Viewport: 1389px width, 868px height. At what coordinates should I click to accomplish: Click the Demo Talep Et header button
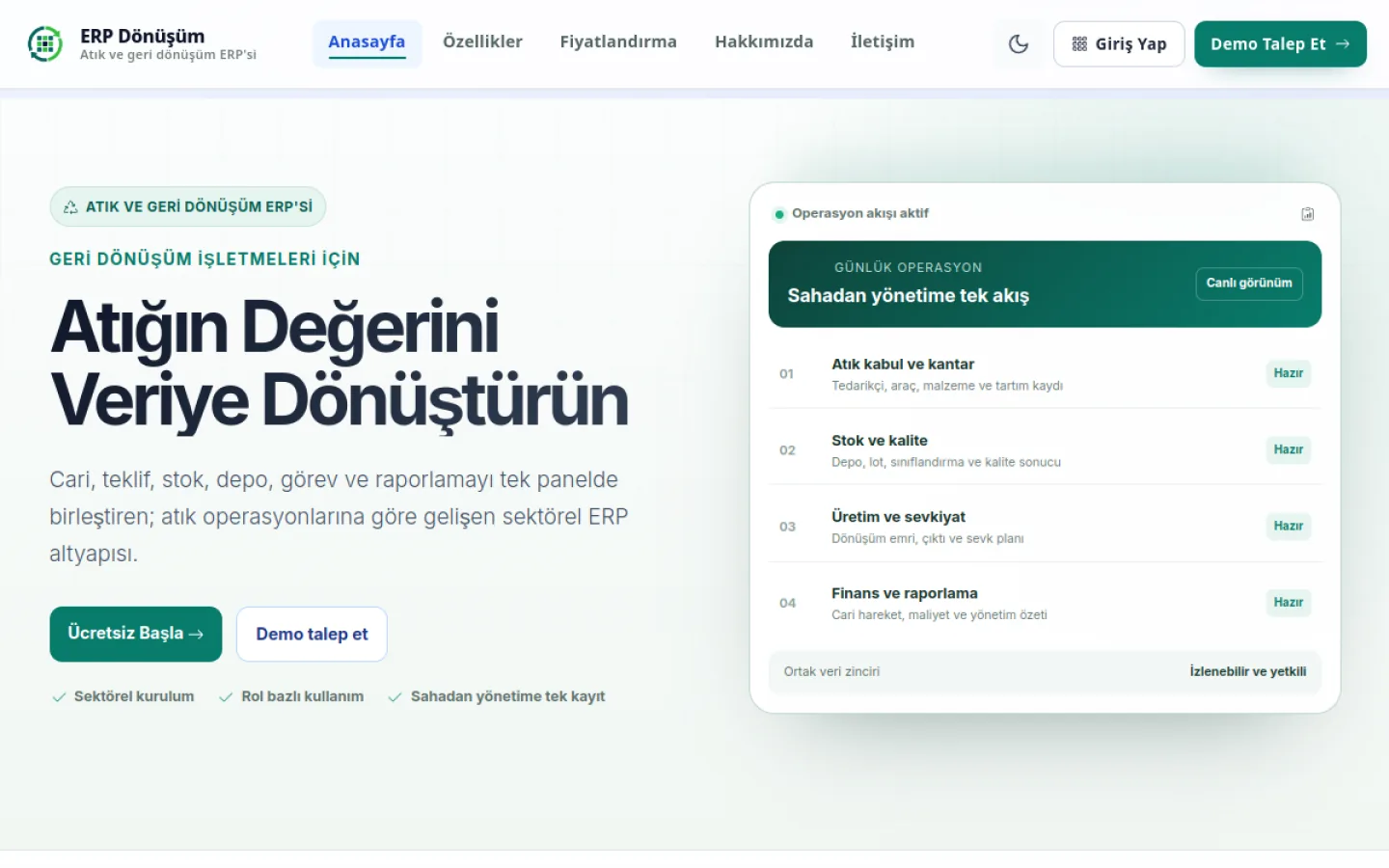[x=1280, y=44]
